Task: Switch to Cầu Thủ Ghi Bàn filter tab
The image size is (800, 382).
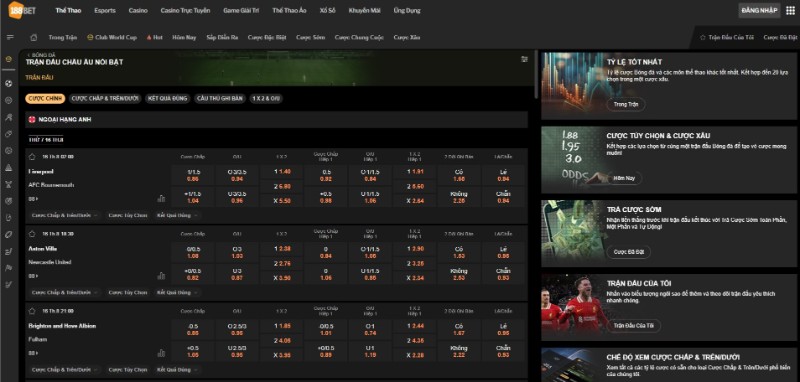Action: (219, 98)
